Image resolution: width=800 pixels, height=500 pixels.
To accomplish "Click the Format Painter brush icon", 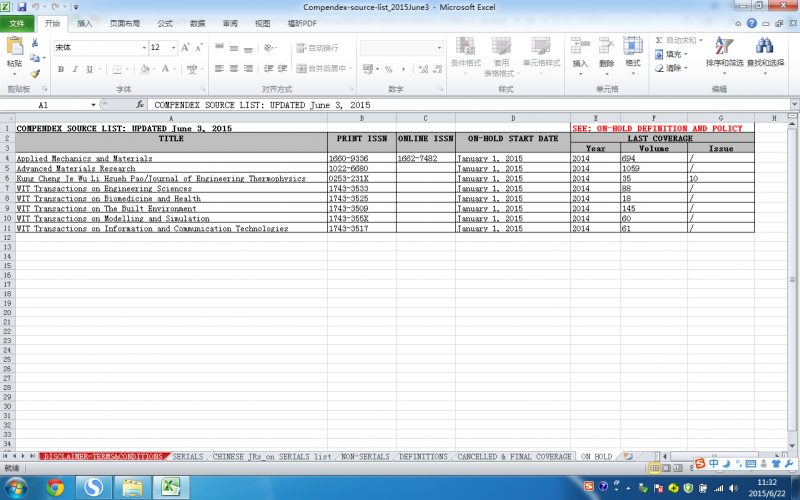I will pyautogui.click(x=35, y=73).
